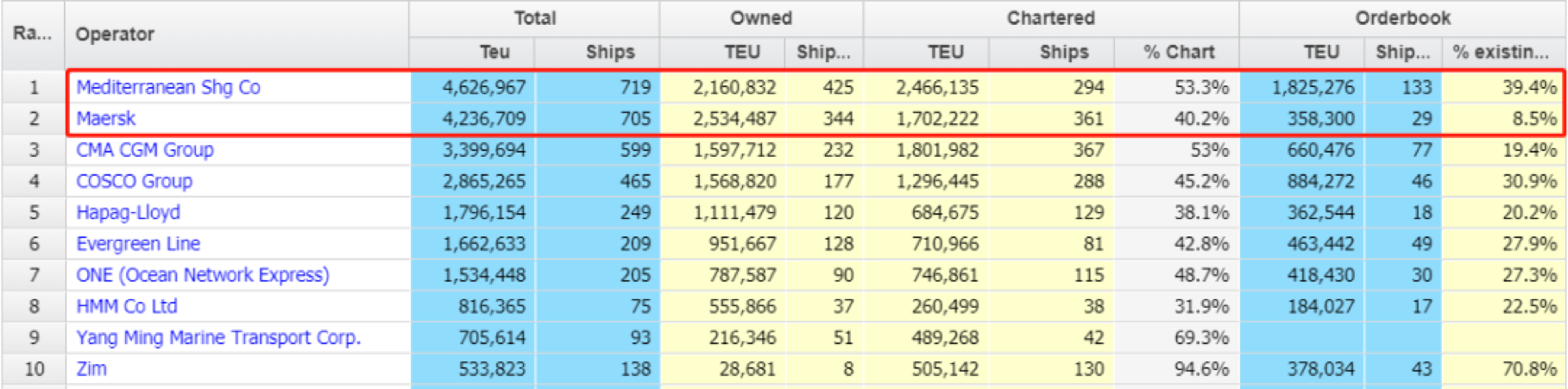This screenshot has height=389, width=1568.
Task: Open the Mediterranean Shg Co operator link
Action: click(x=168, y=87)
